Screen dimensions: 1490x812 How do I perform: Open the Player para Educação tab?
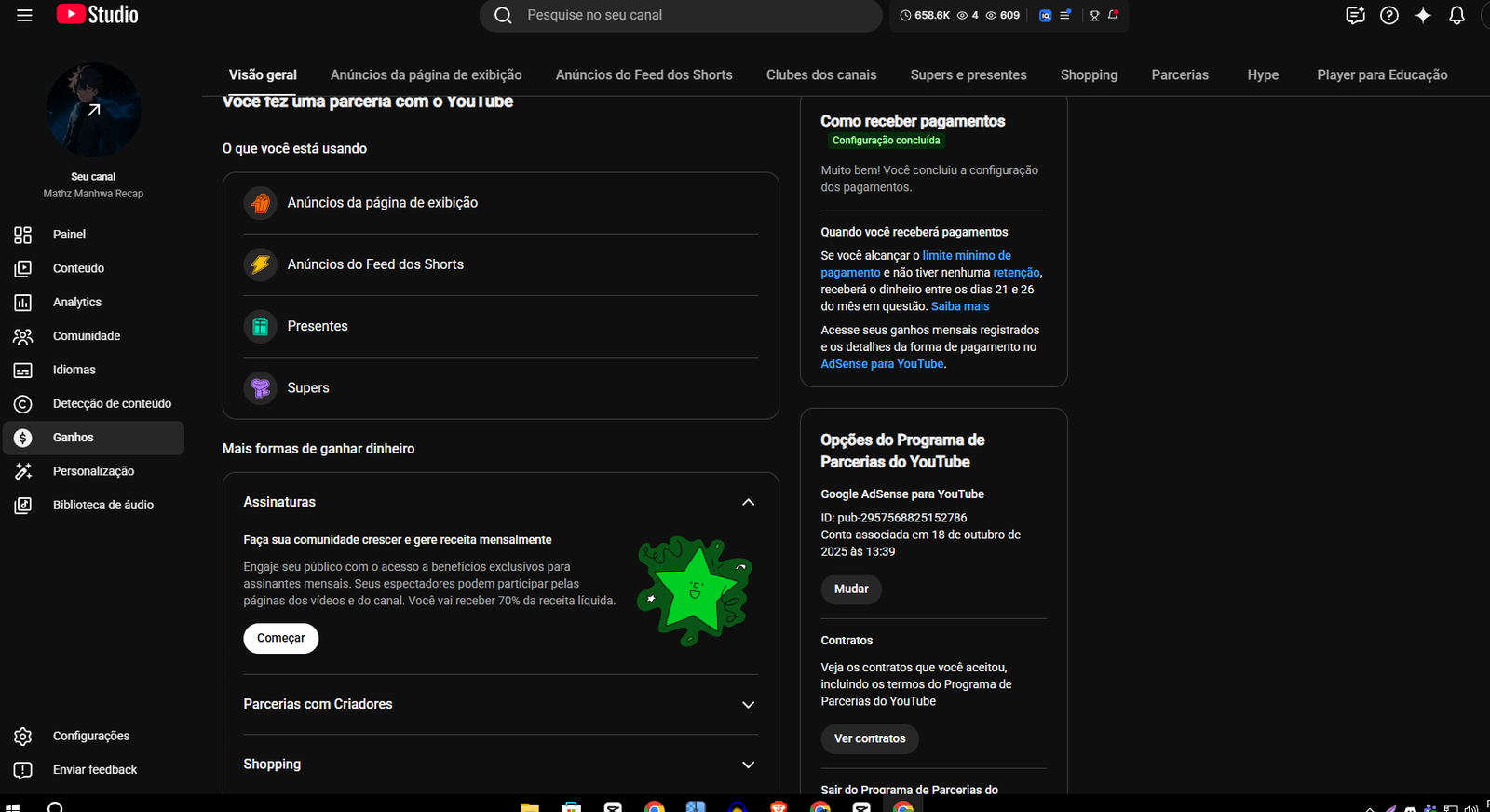tap(1382, 74)
